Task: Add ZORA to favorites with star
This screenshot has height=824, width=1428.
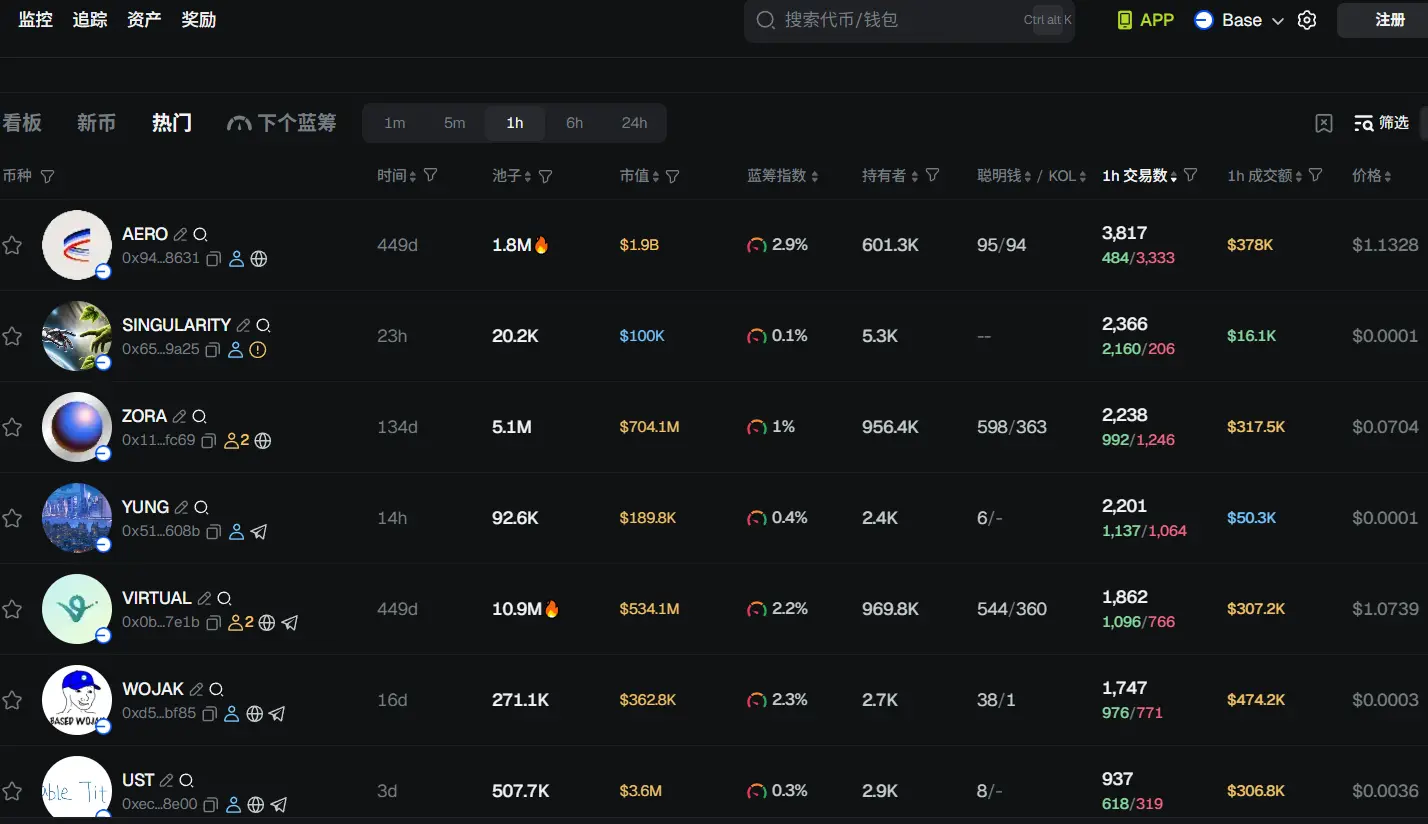Action: (12, 427)
